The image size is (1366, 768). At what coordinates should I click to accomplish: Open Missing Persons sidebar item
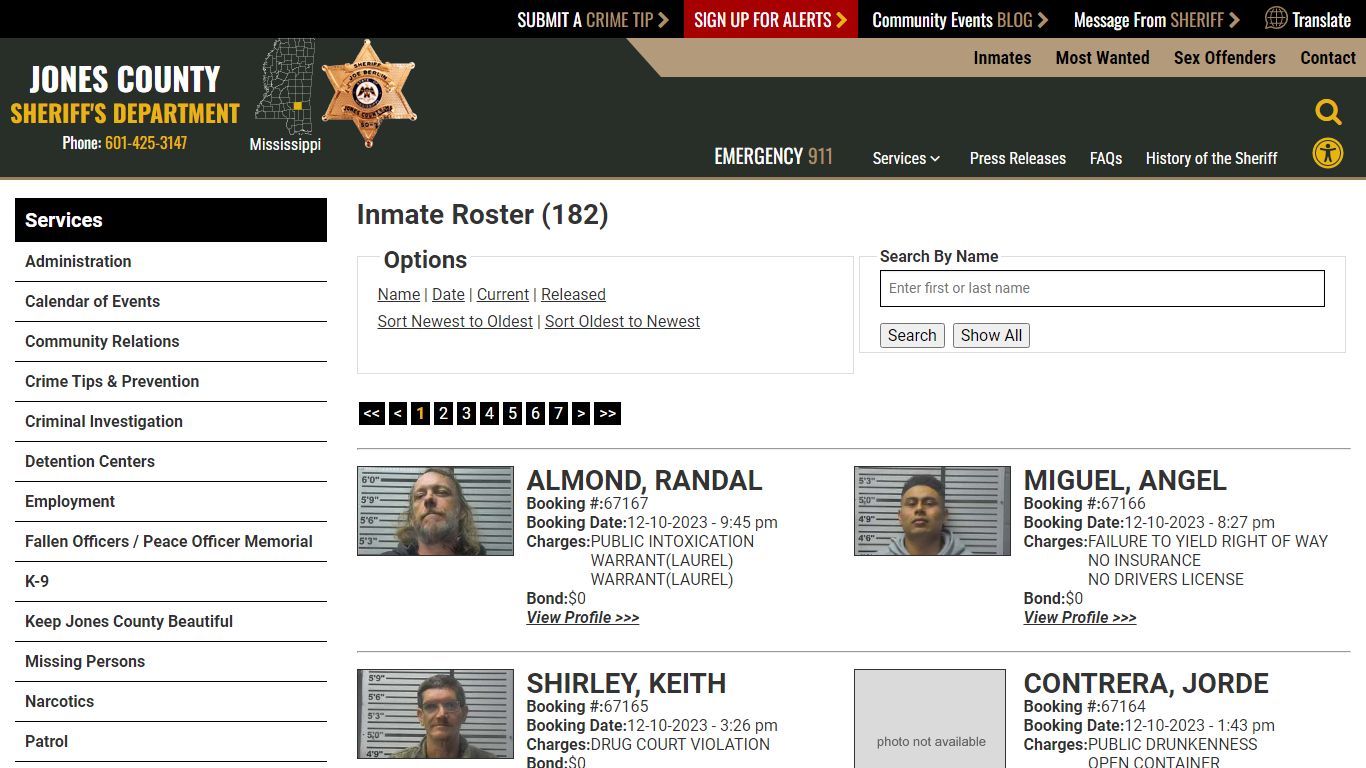pyautogui.click(x=171, y=662)
